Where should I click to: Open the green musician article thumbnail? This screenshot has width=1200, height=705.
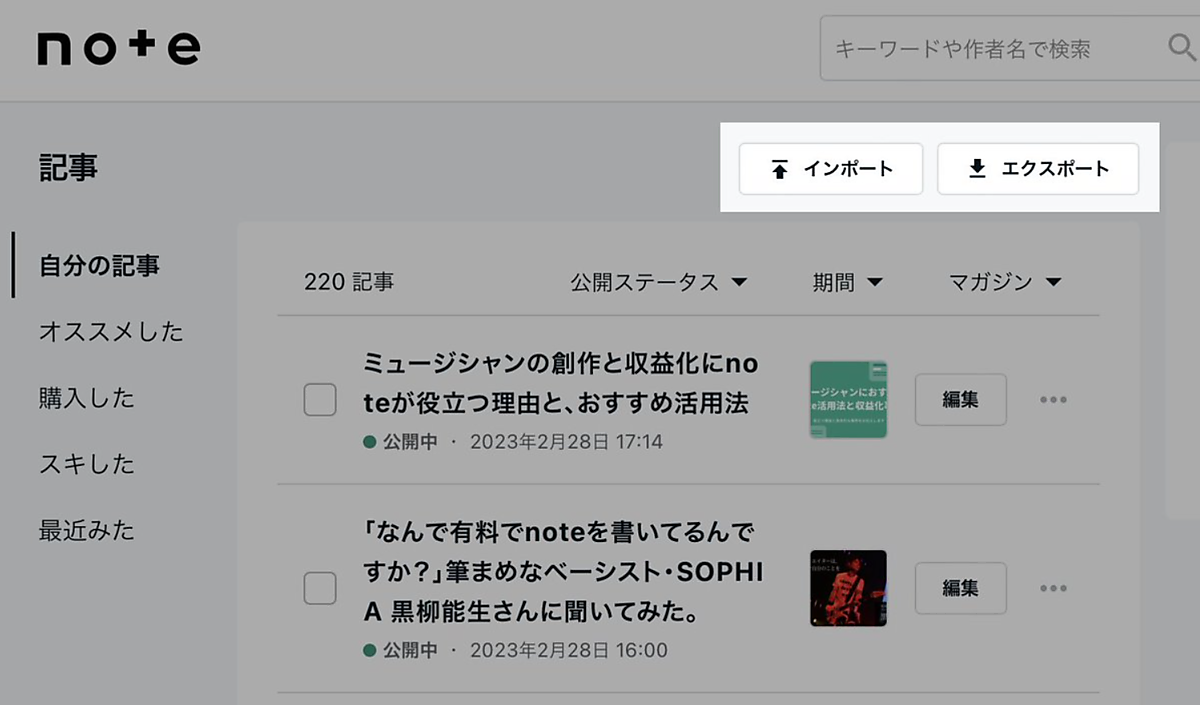848,400
